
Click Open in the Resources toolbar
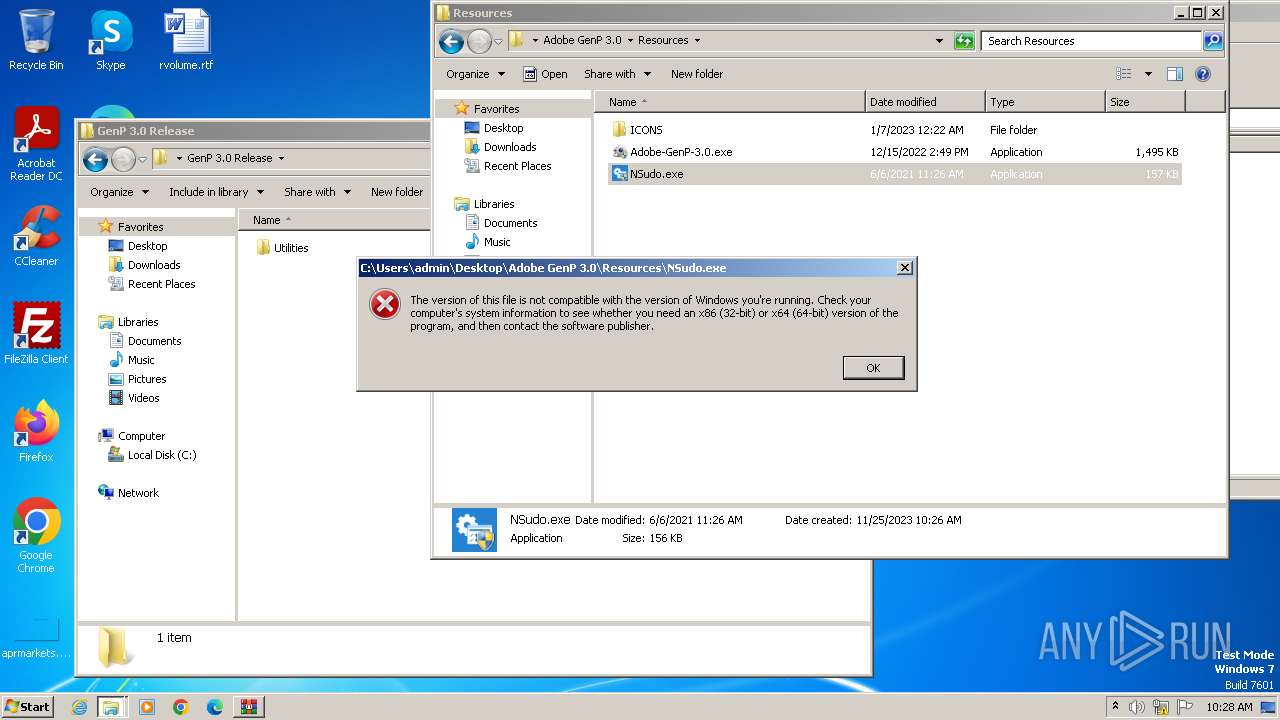545,74
